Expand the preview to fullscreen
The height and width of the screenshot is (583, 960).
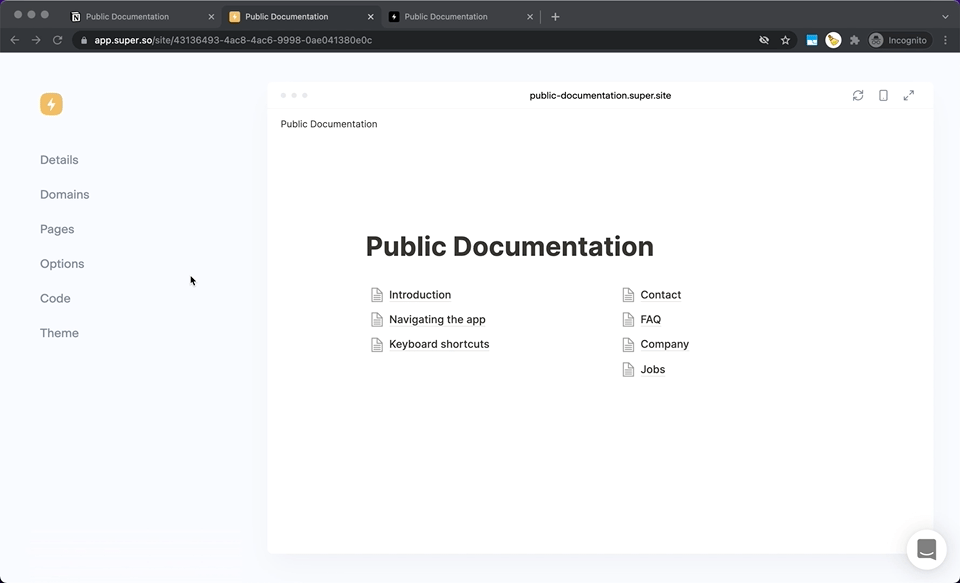(x=908, y=95)
